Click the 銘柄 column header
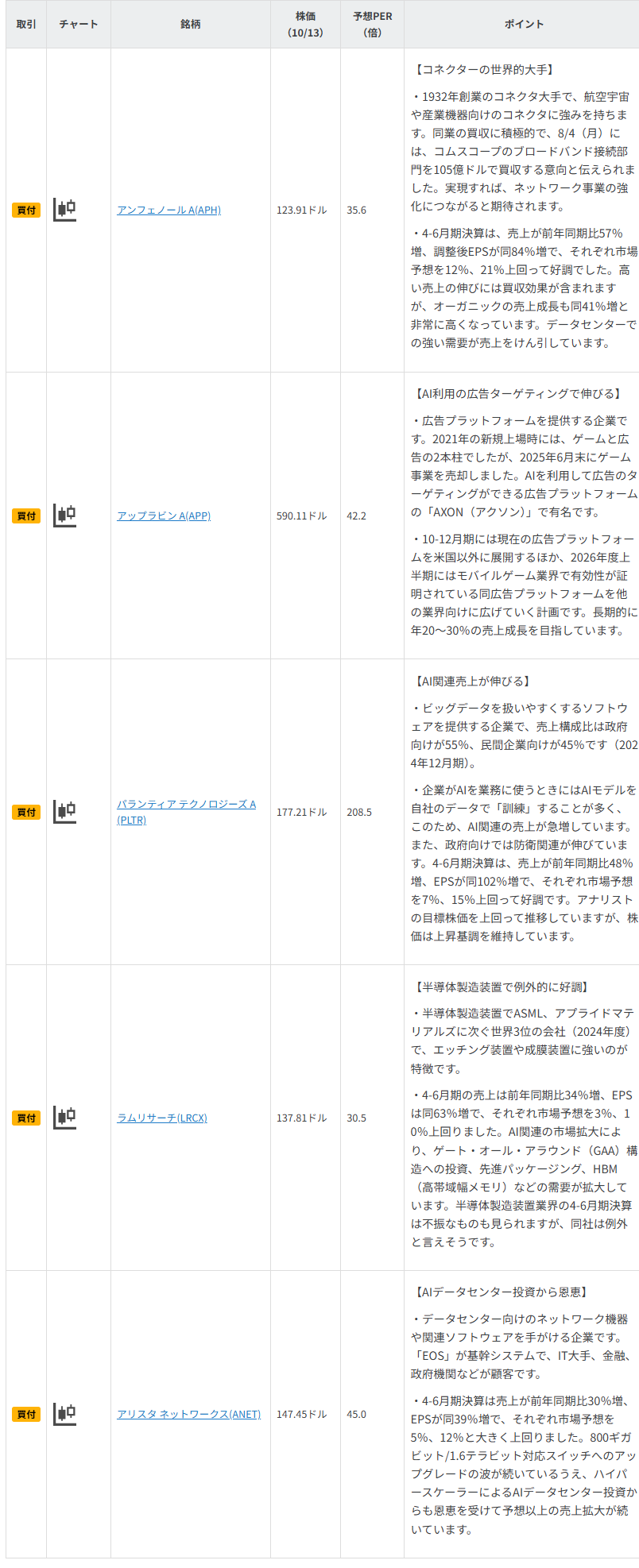Viewport: 639px width, 1568px height. pos(191,25)
